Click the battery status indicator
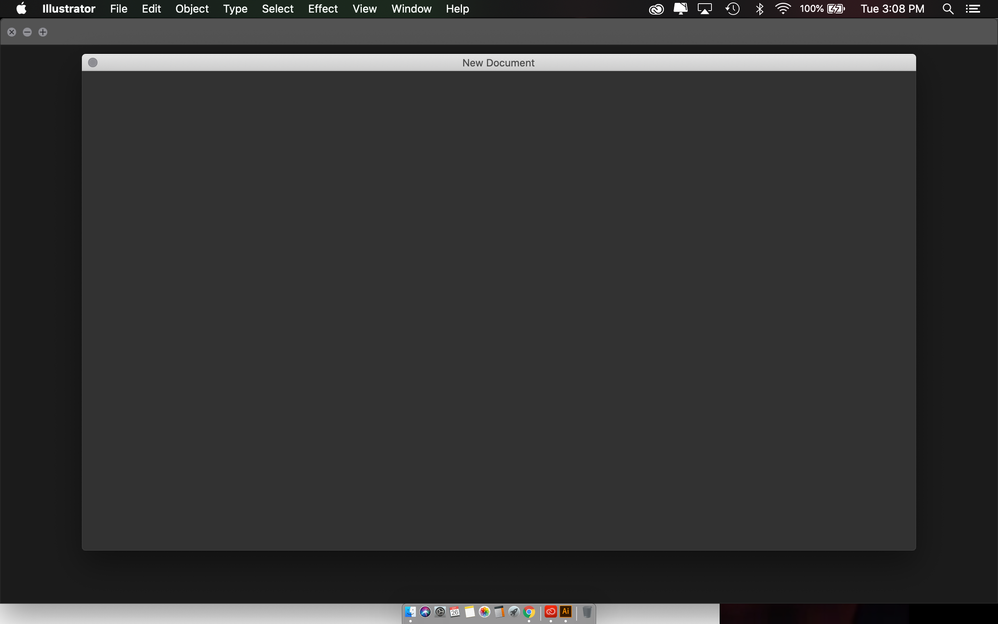The width and height of the screenshot is (998, 624). pyautogui.click(x=820, y=8)
